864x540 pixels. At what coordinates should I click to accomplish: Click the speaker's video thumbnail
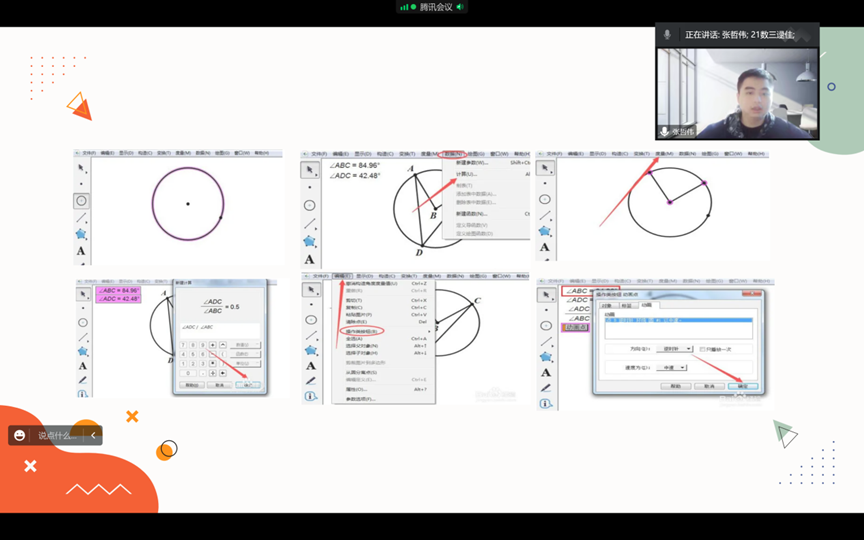coord(737,92)
